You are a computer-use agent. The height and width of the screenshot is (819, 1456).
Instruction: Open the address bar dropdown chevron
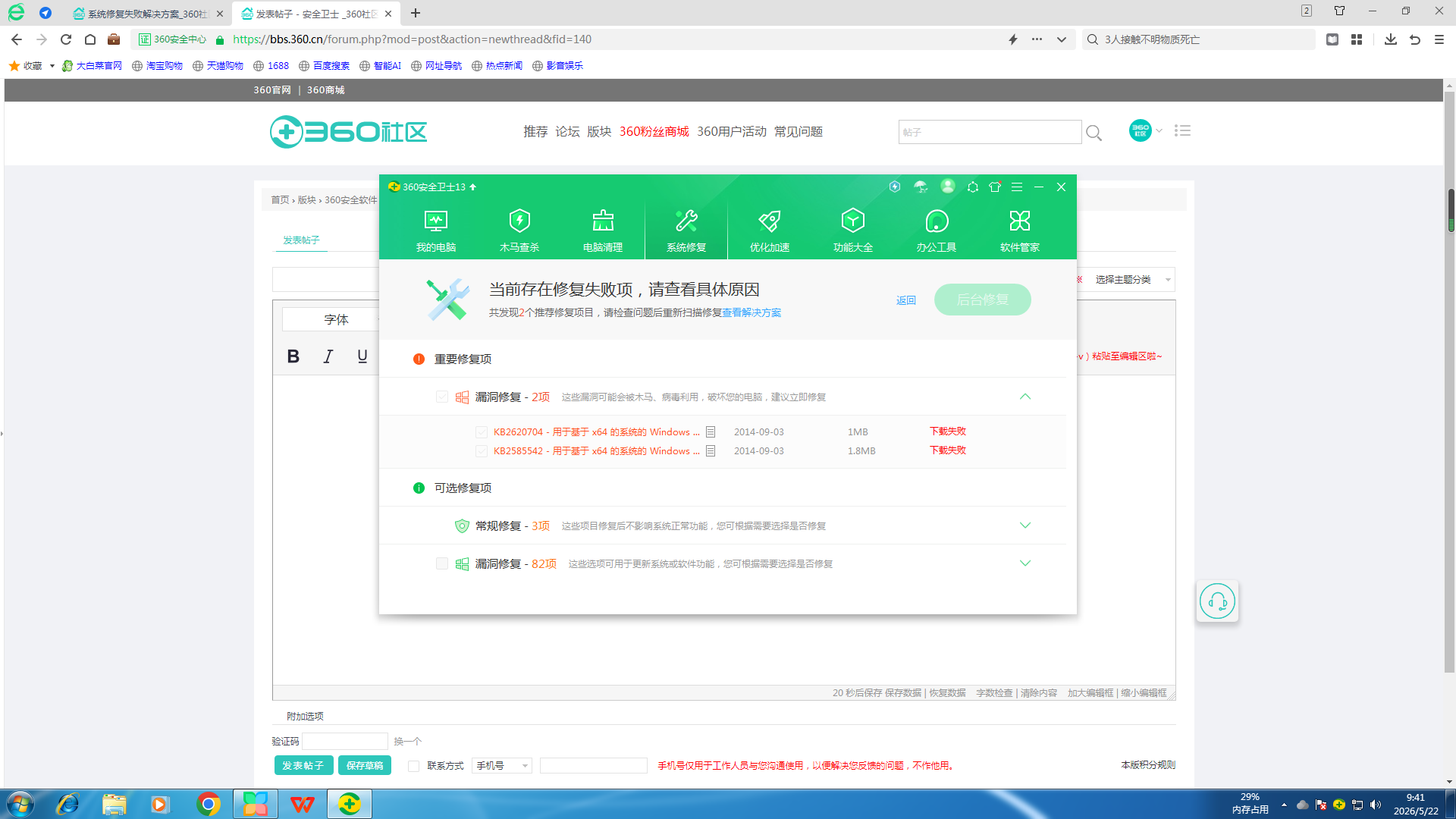click(1062, 39)
